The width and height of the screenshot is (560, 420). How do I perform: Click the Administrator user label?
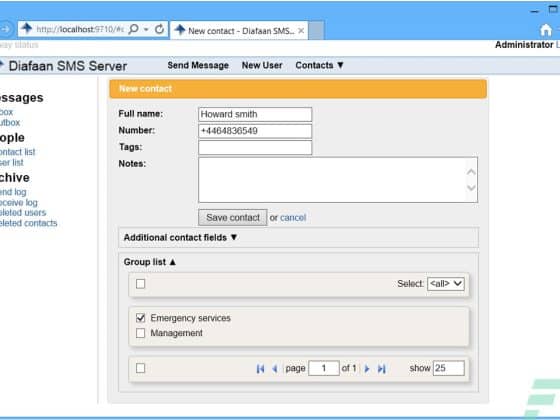coord(524,45)
